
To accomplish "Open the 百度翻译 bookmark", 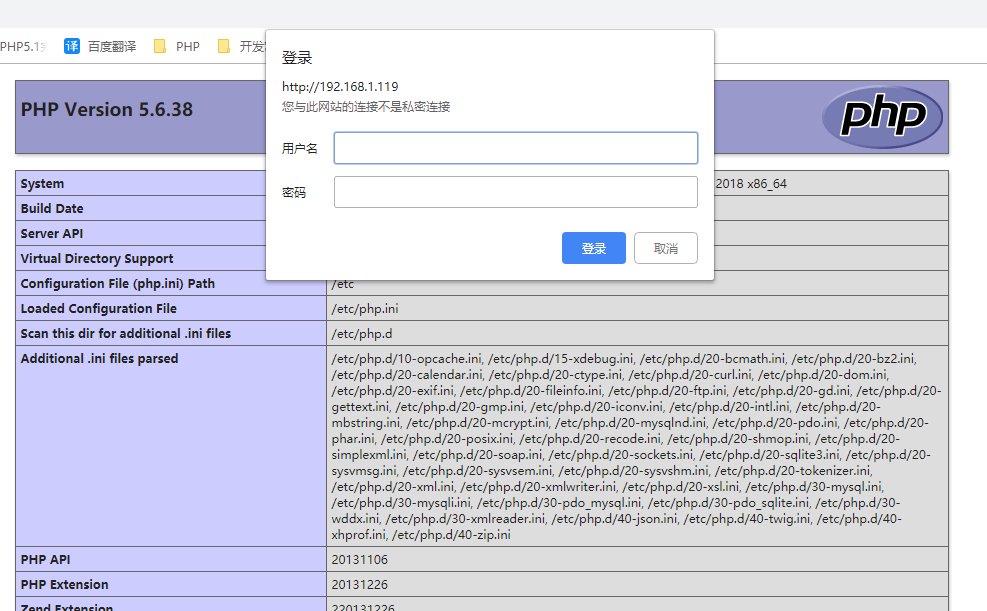I will 100,46.
